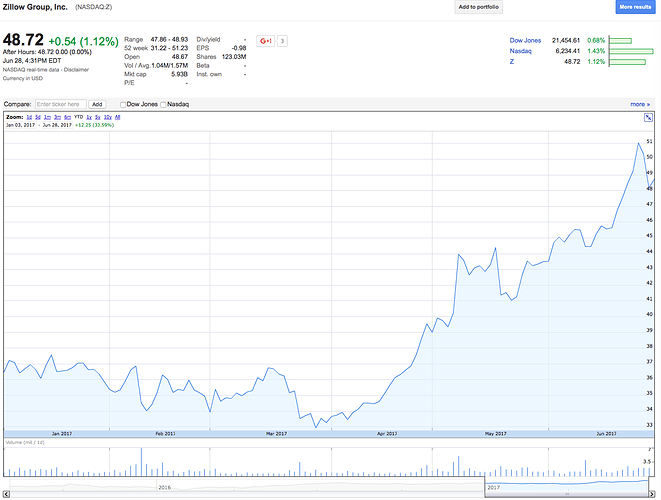Click the chart expand icon in top-right corner
661x500 pixels.
coord(648,118)
